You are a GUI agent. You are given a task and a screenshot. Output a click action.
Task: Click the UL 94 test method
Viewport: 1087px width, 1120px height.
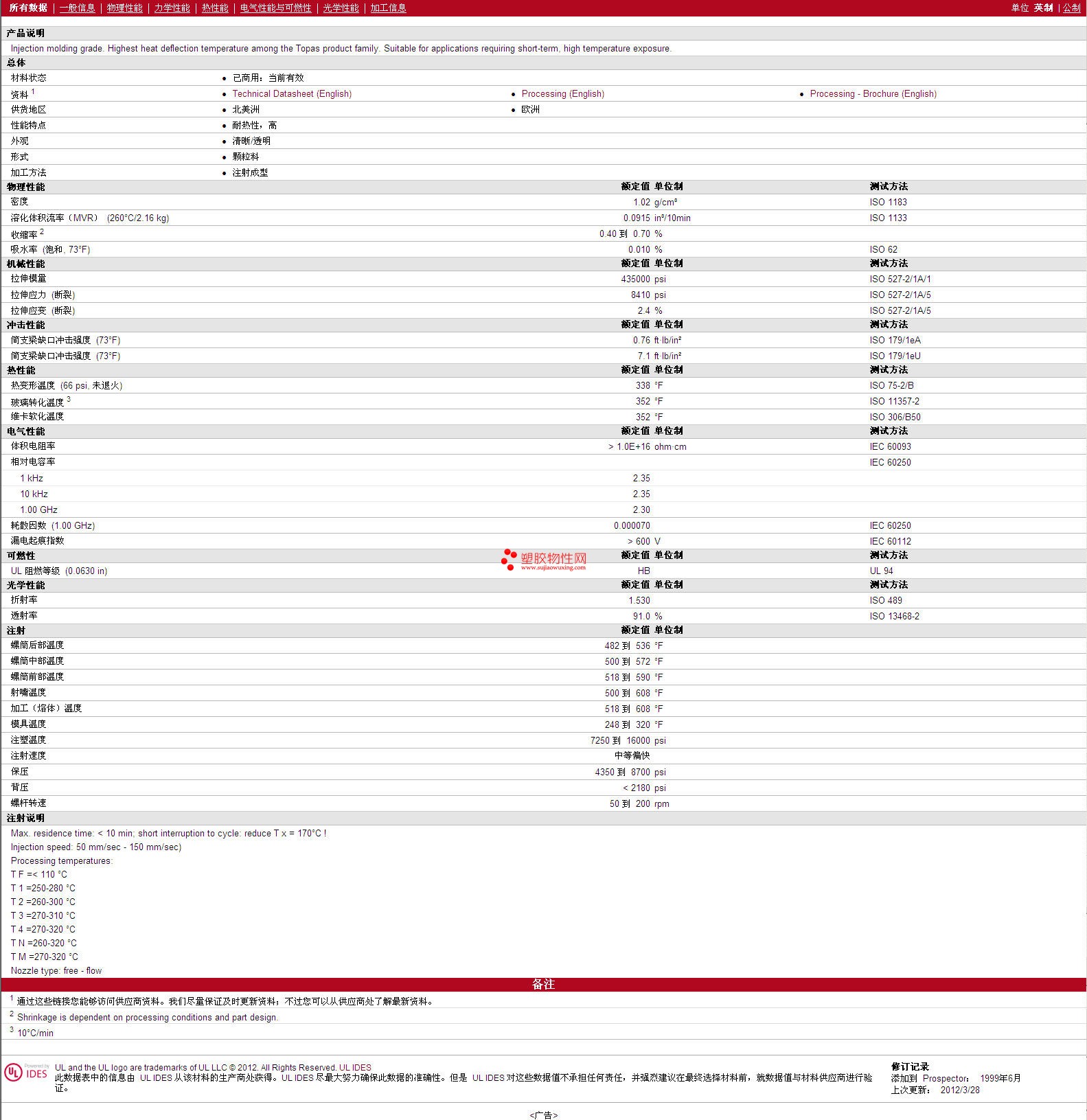pyautogui.click(x=881, y=571)
